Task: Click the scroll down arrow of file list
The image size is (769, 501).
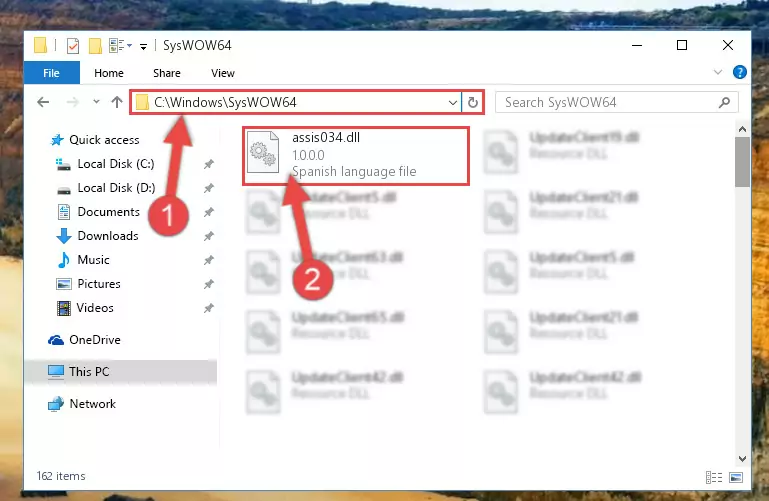Action: coord(742,459)
